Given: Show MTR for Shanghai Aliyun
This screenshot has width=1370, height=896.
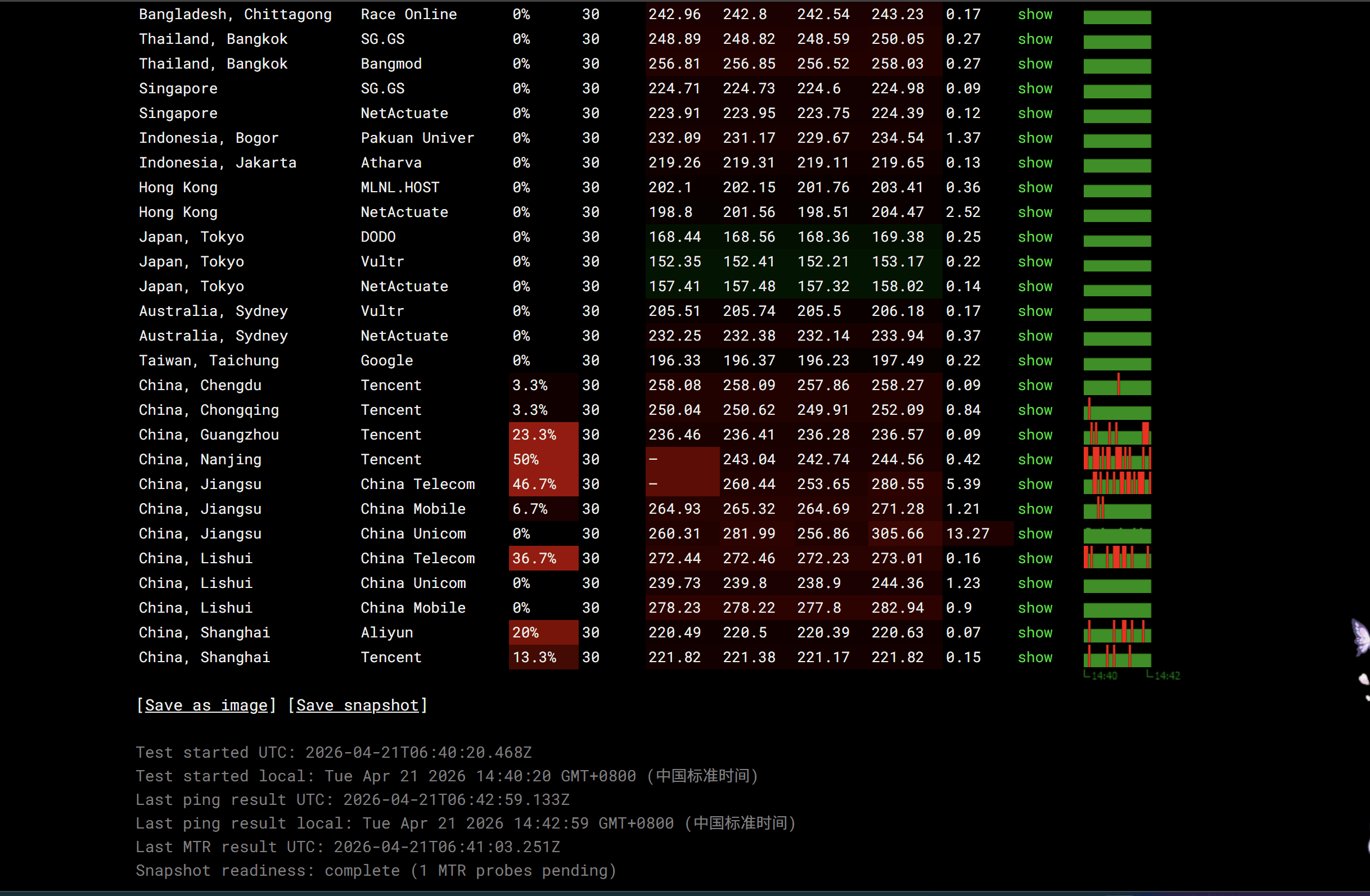Looking at the screenshot, I should [x=1035, y=633].
